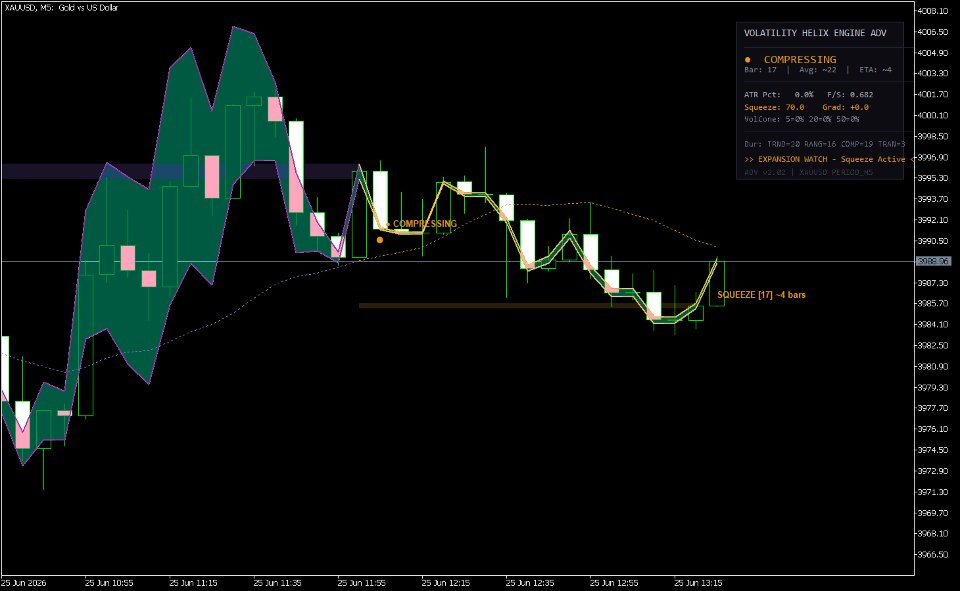Click the 3976.10 price scale label
This screenshot has height=591, width=960.
click(932, 429)
